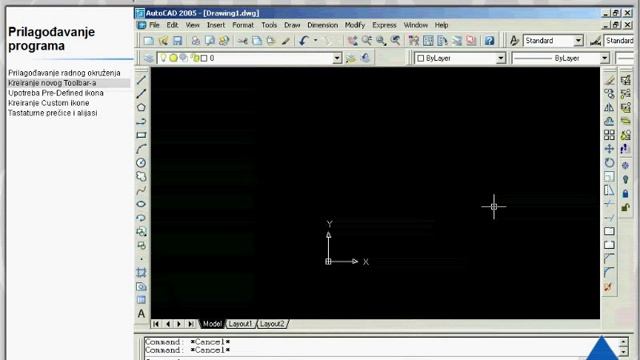Click command window scroll up arrow
Screen dimensions: 640x360
tap(624, 342)
